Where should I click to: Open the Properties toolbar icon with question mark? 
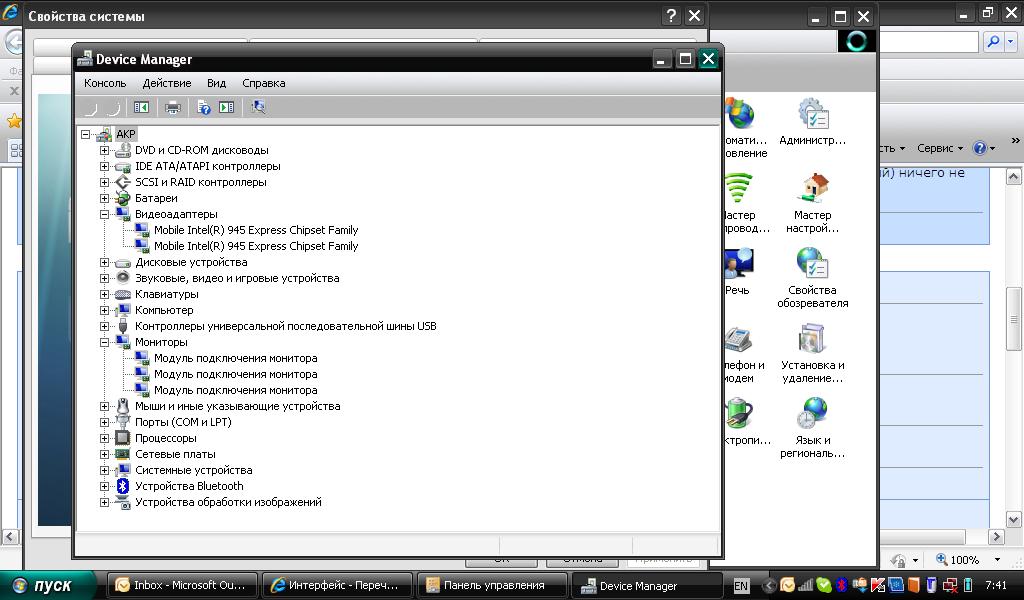coord(204,107)
